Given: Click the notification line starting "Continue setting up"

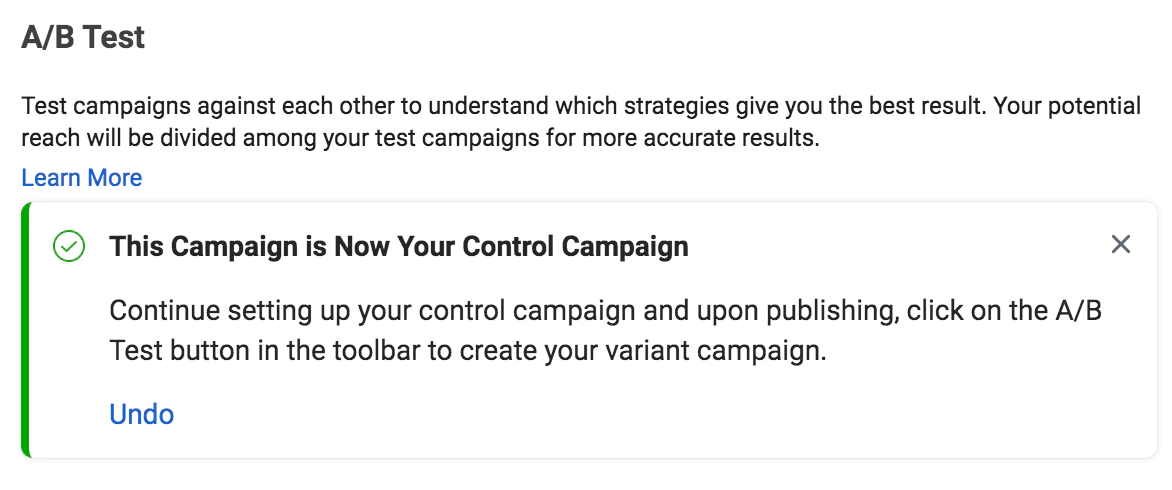Looking at the screenshot, I should (620, 310).
